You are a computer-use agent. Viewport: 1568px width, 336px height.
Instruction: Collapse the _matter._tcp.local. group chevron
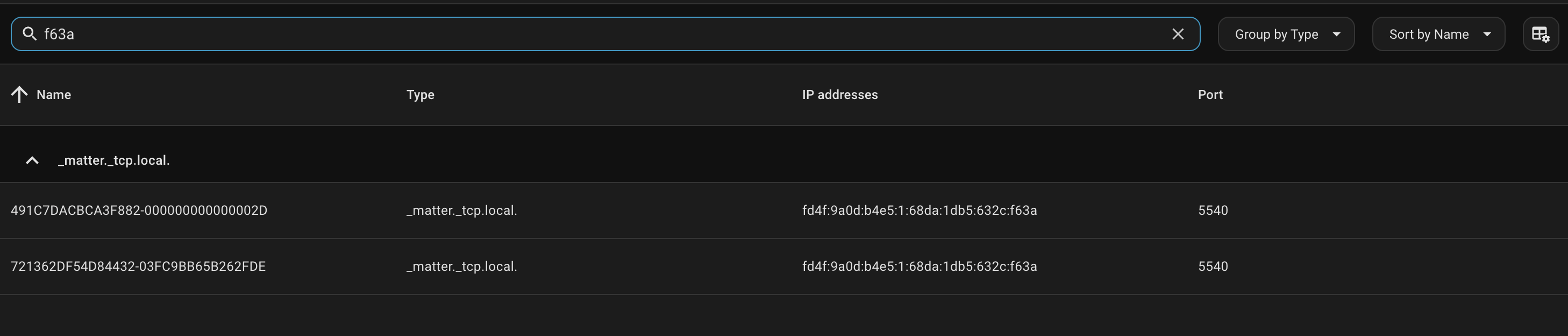pyautogui.click(x=32, y=160)
